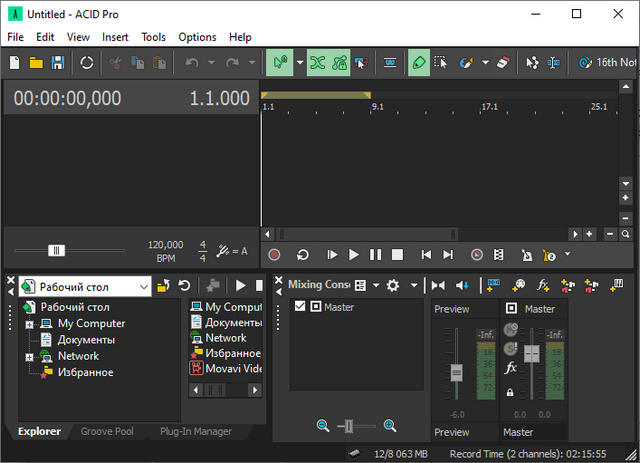
Task: Switch to the Groove Pool tab
Action: 106,432
